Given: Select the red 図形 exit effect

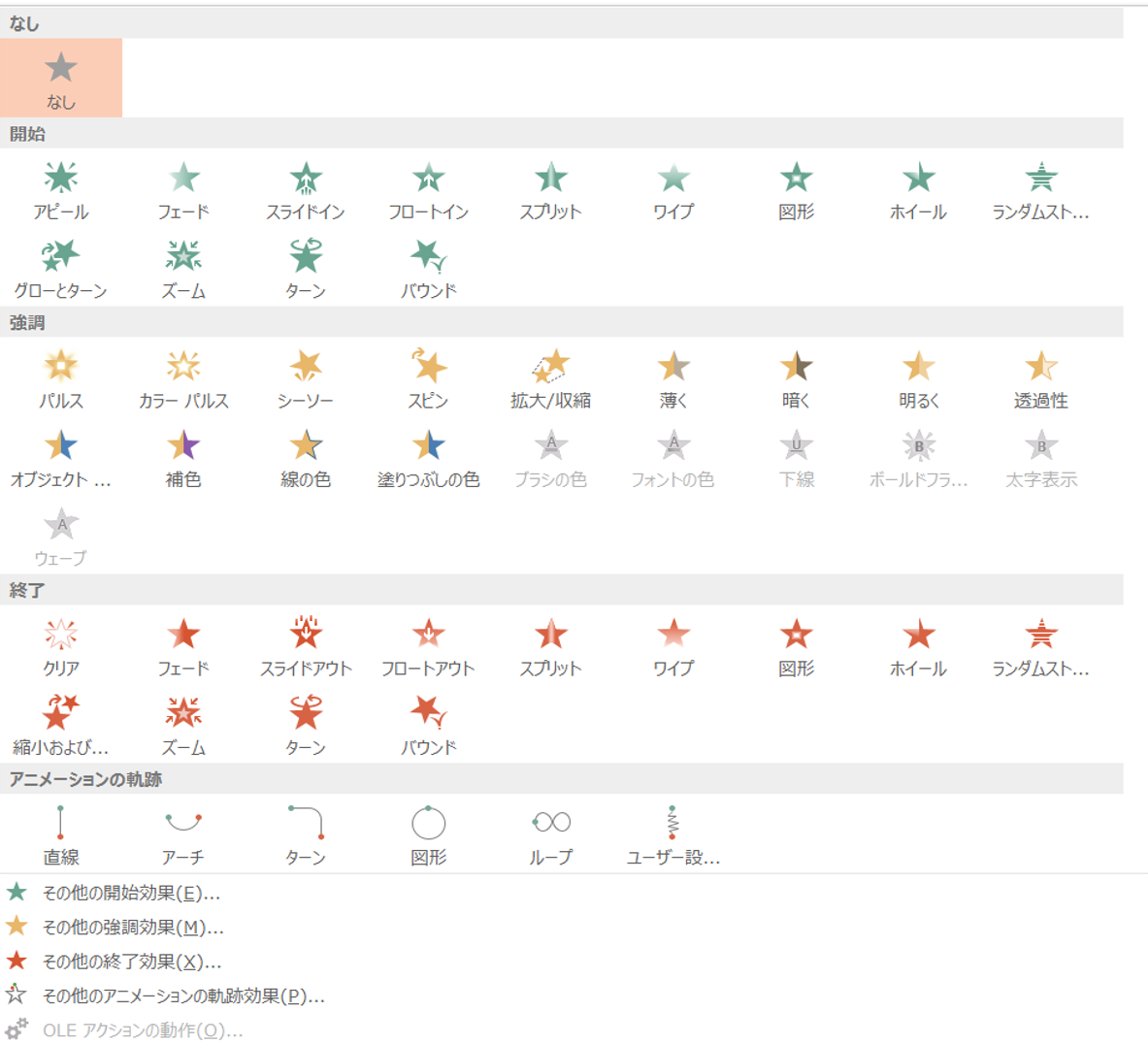Looking at the screenshot, I should [x=796, y=648].
